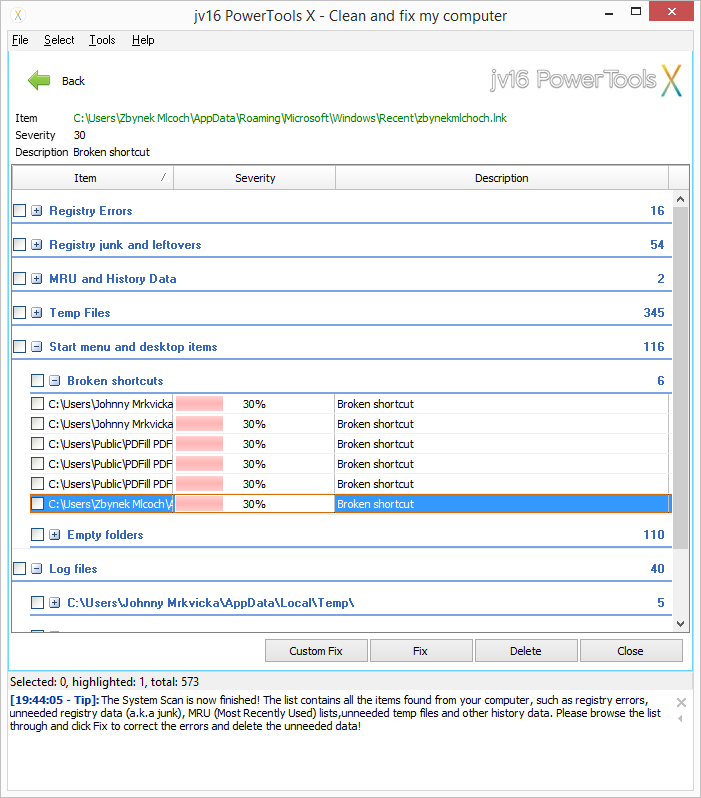Expand Registry junk and leftovers group

tap(37, 245)
